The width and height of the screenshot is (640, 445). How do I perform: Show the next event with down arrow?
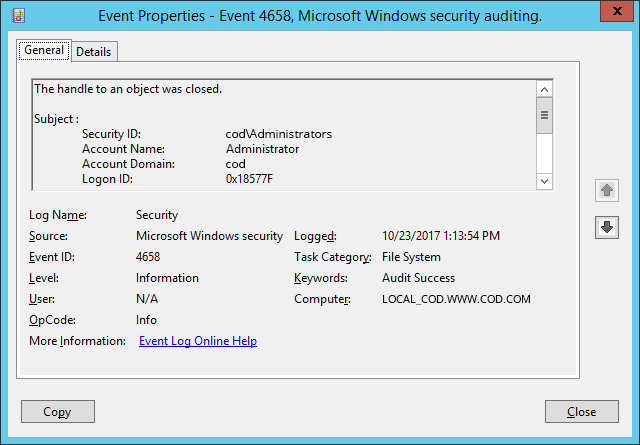pos(607,227)
